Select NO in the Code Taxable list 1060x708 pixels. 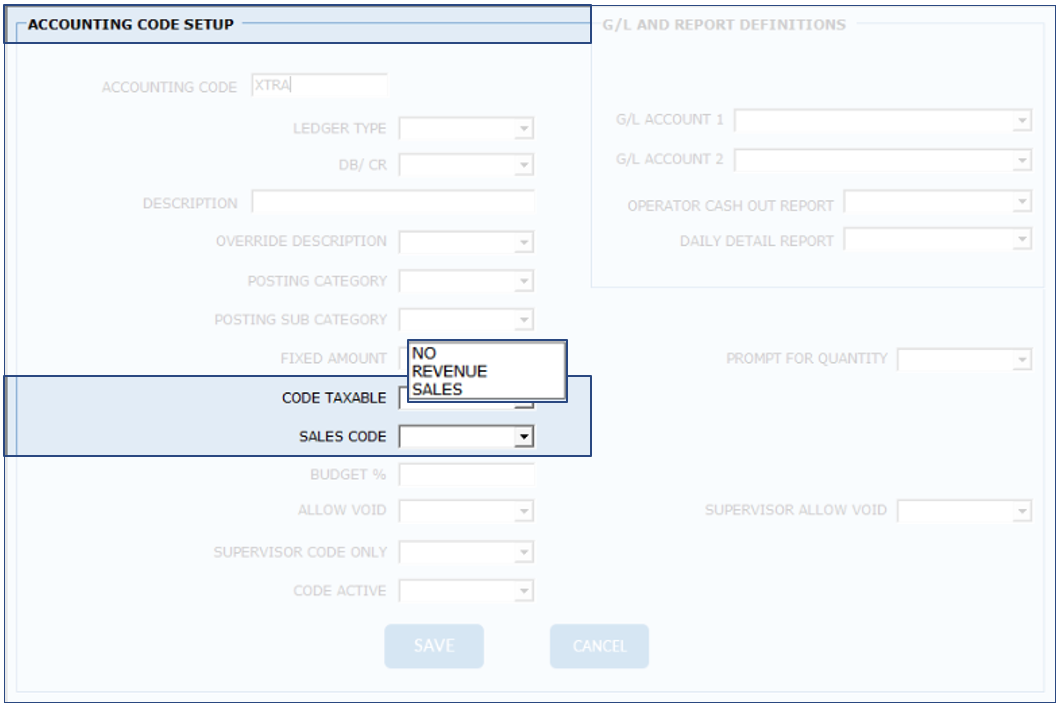[x=424, y=353]
